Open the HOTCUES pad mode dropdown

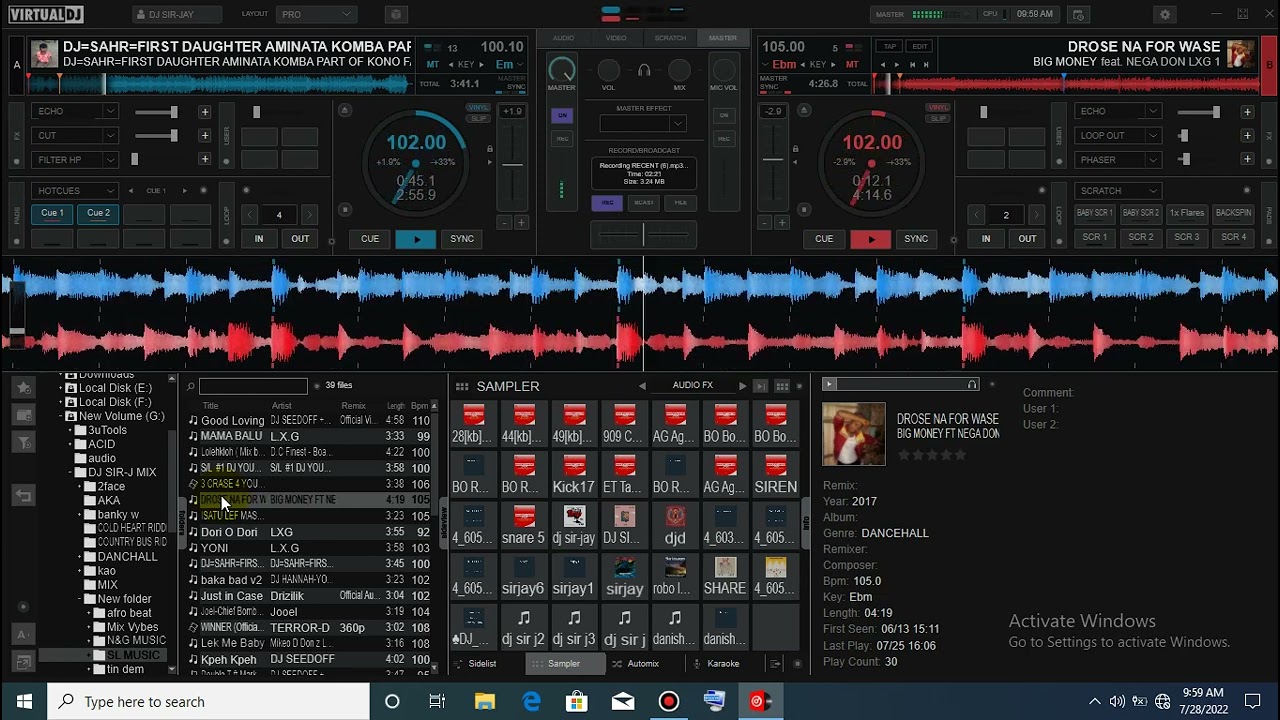(76, 191)
